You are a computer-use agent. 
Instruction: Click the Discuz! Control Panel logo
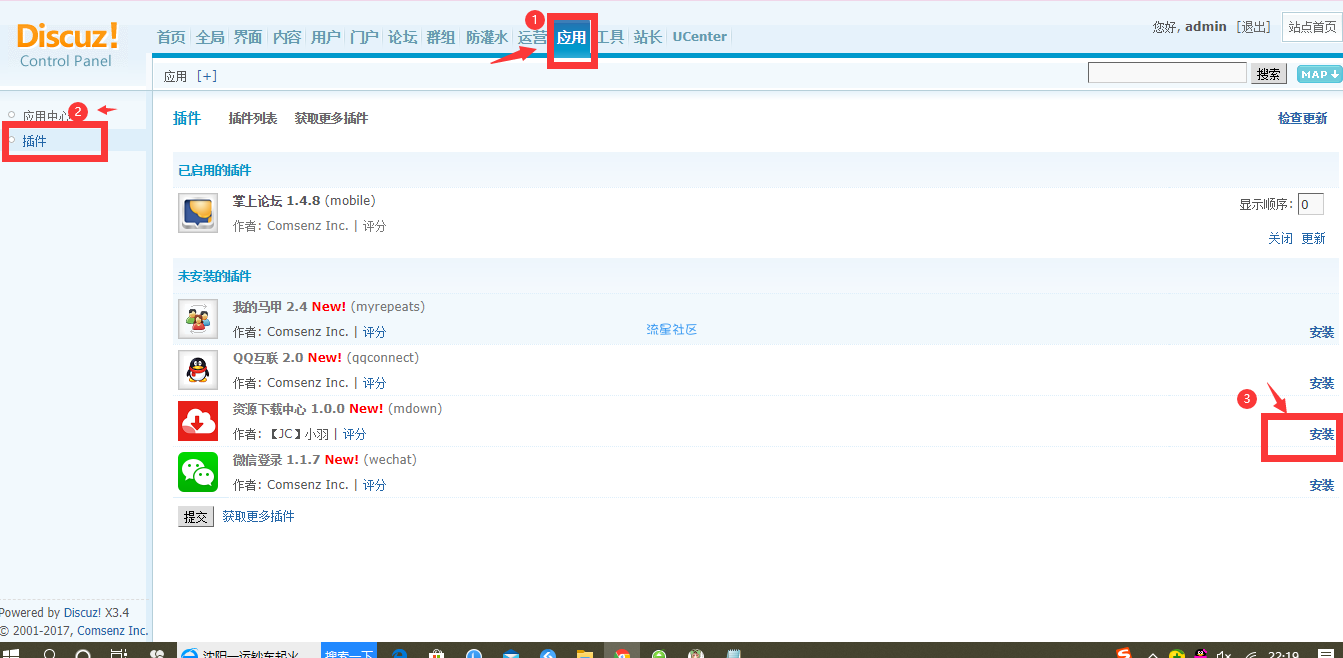click(67, 45)
